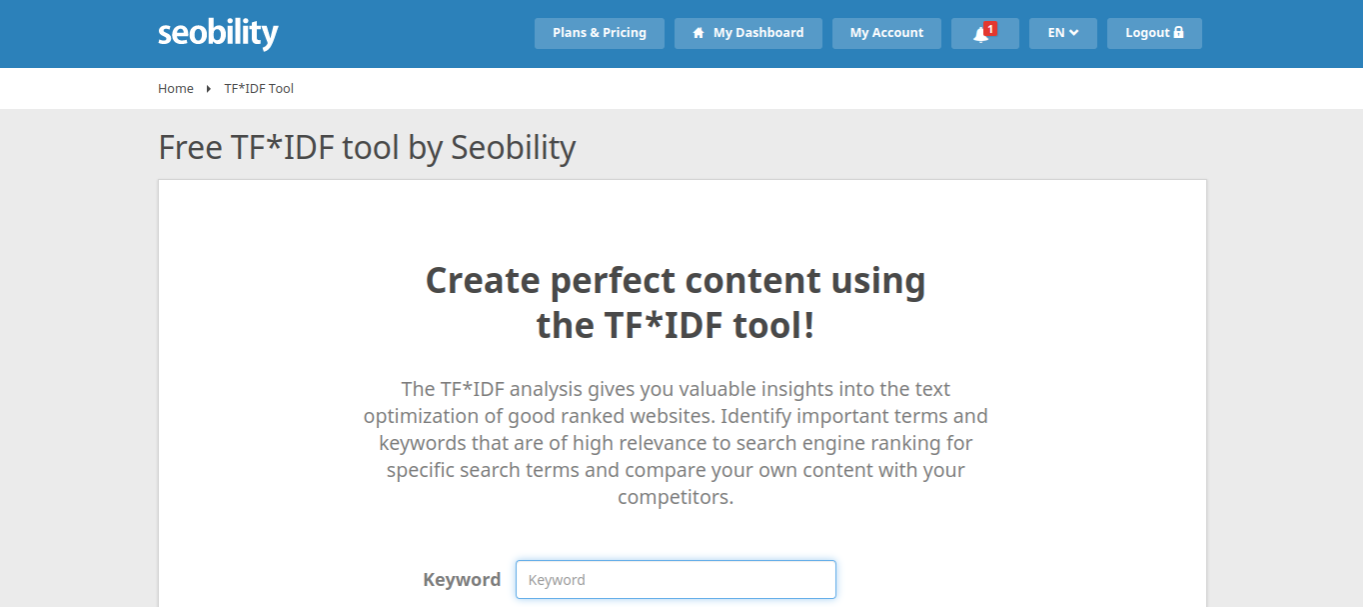Click the chevron arrow next to EN
Viewport: 1363px width, 607px height.
1074,33
